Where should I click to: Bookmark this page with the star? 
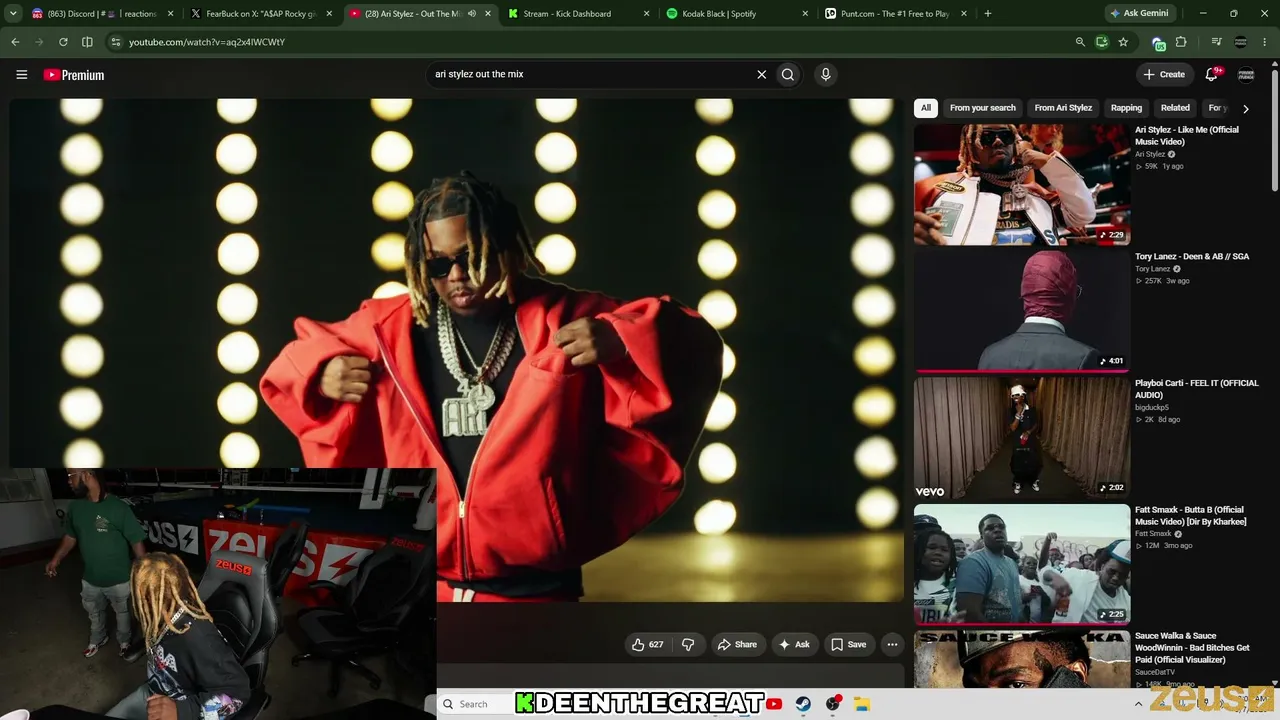click(1123, 42)
